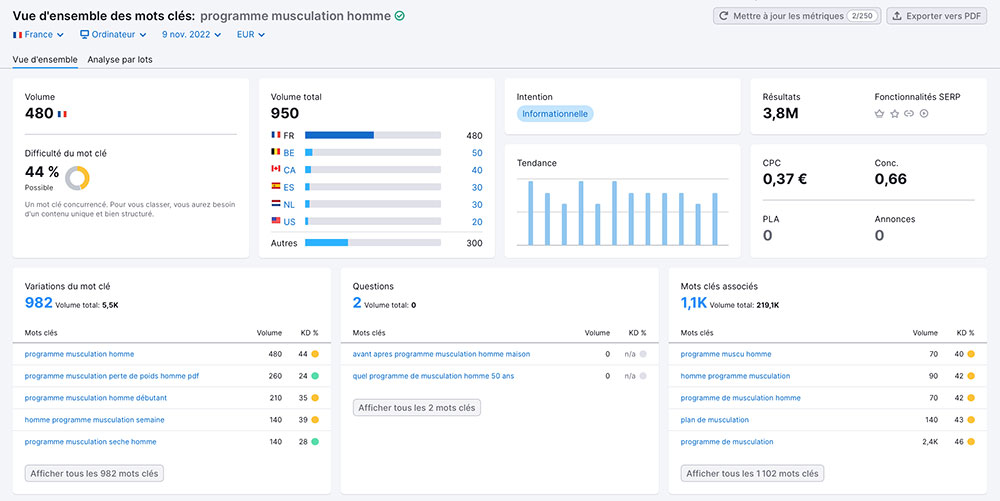Open ES country link in Volume total
1000x501 pixels.
[x=289, y=187]
